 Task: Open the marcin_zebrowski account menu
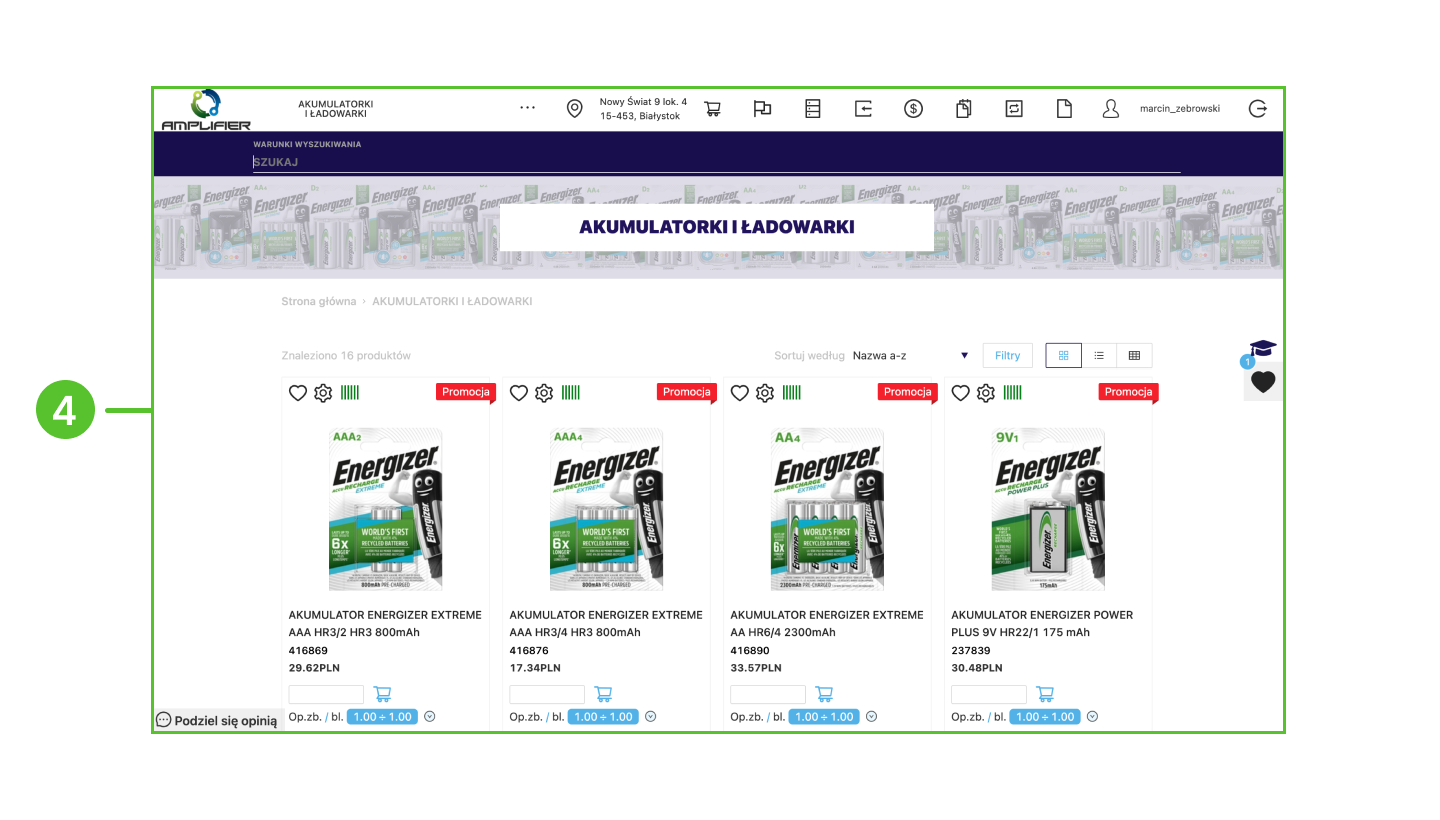tap(1180, 109)
